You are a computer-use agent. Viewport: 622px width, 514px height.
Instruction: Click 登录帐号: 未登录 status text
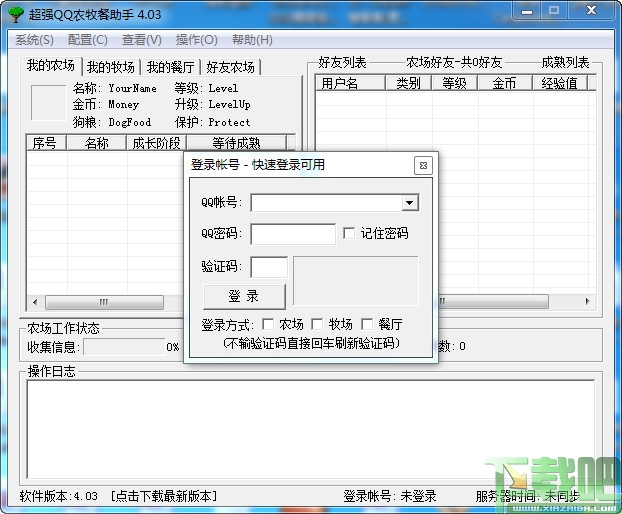tap(390, 496)
